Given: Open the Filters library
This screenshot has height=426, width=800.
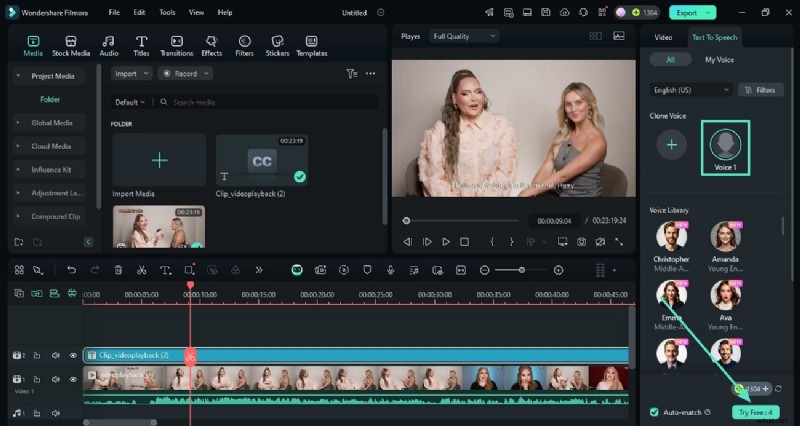Looking at the screenshot, I should pyautogui.click(x=244, y=46).
